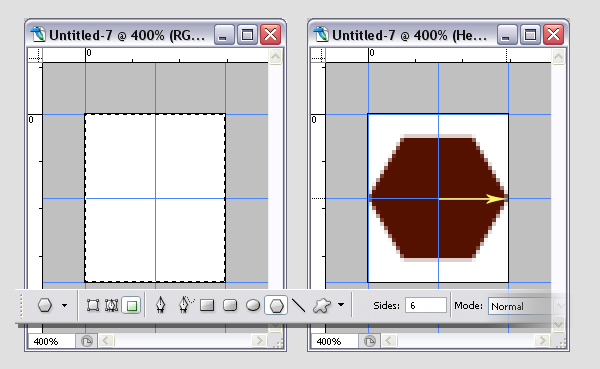Select the Polygon shape tool
The width and height of the screenshot is (600, 369).
click(276, 305)
